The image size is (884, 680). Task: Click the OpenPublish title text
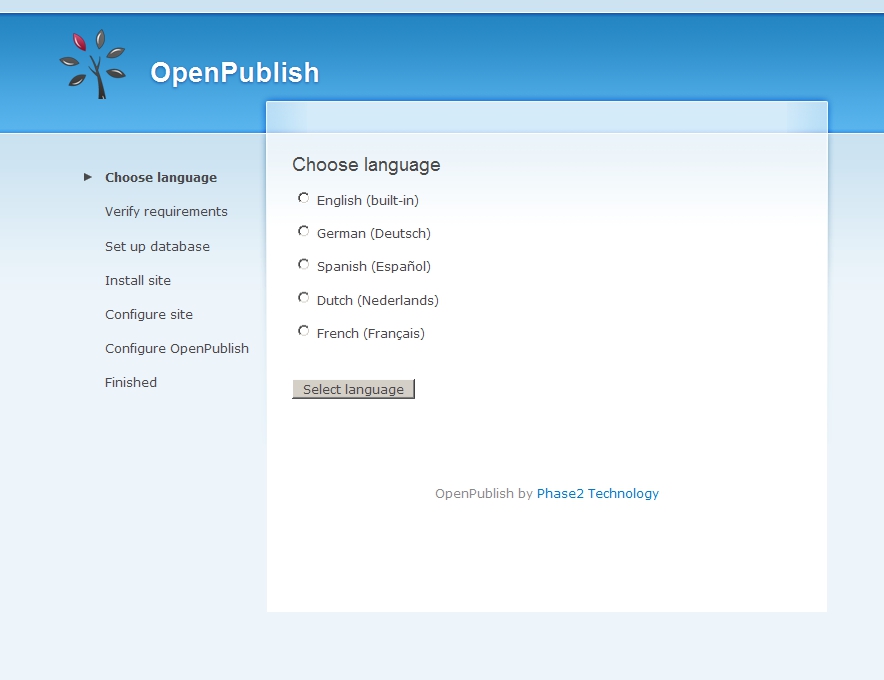coord(235,73)
